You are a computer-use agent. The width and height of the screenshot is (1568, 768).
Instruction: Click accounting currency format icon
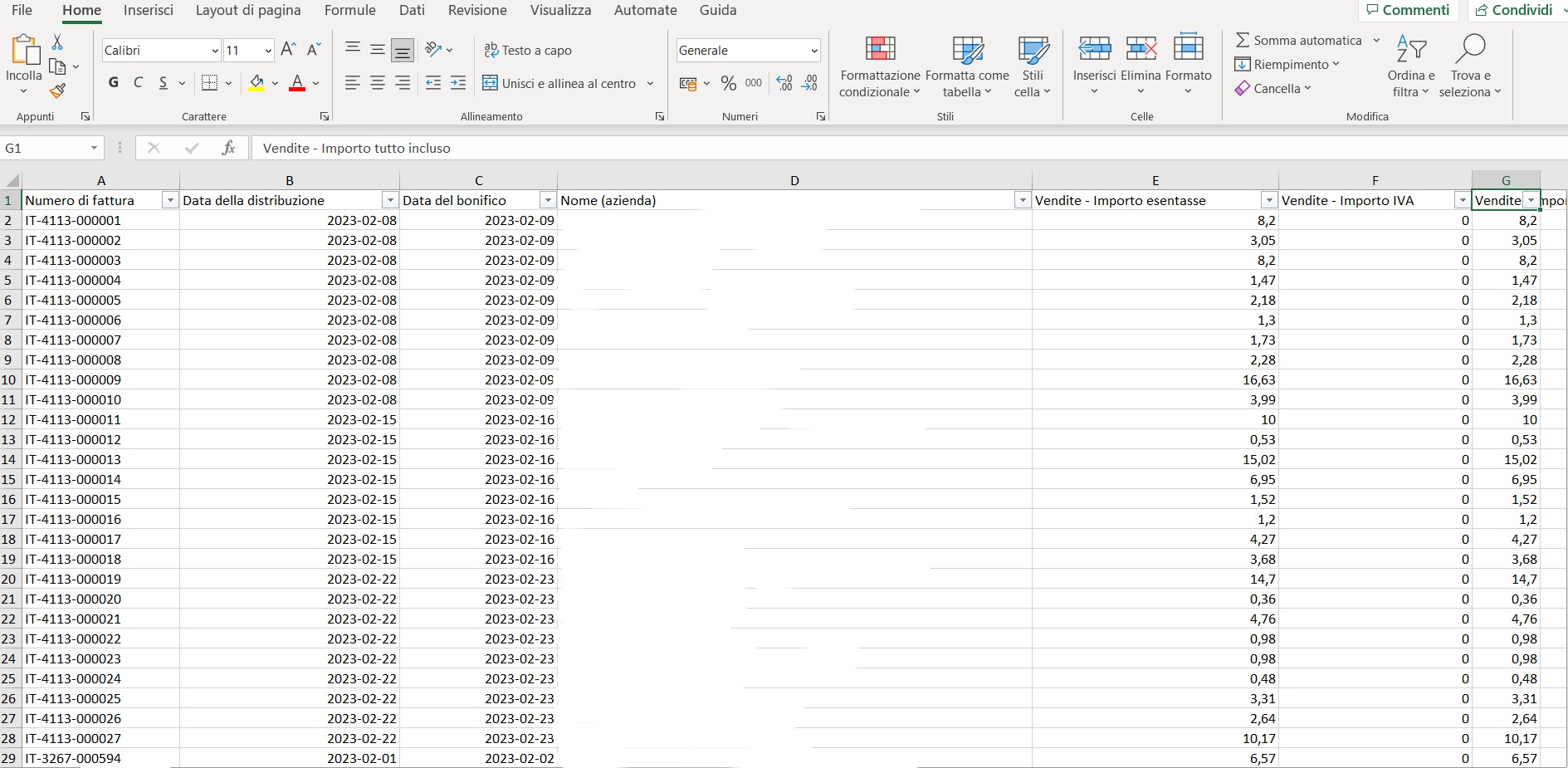[x=688, y=83]
